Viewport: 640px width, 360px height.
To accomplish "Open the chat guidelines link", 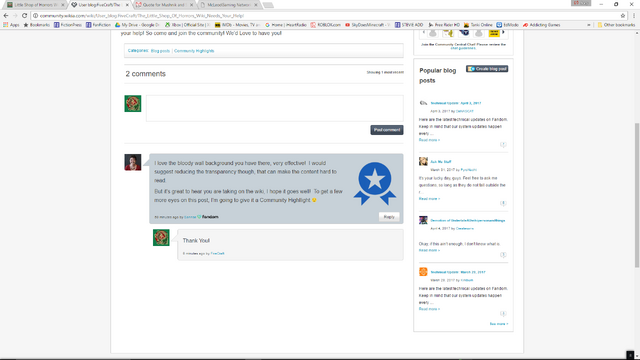I will 463,48.
